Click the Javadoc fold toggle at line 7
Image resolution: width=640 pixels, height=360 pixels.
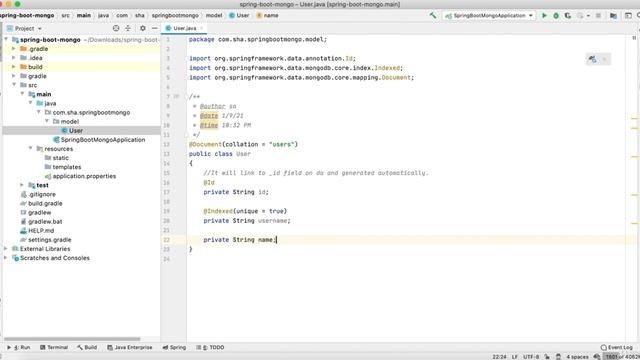(186, 97)
